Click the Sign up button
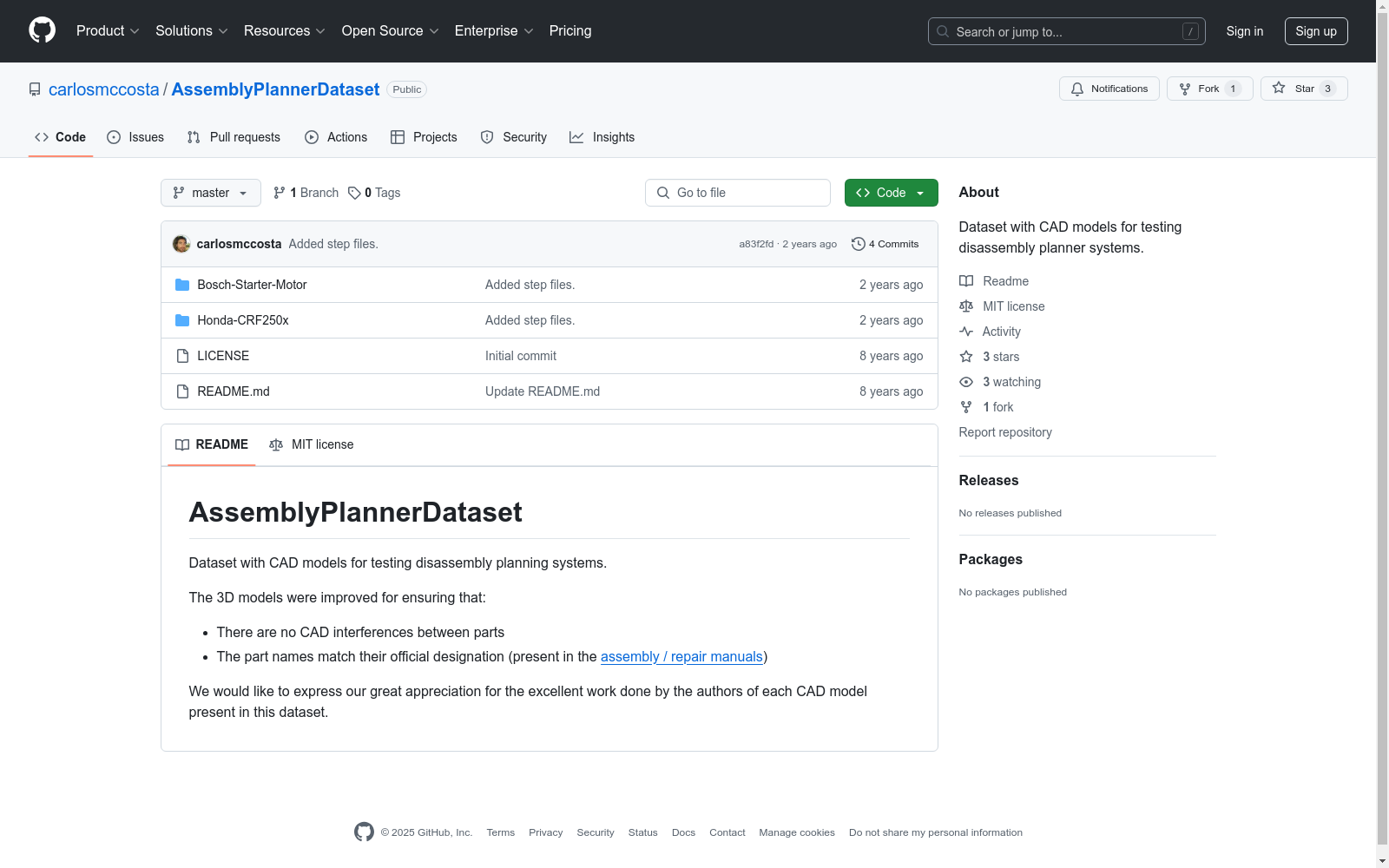 (1316, 31)
